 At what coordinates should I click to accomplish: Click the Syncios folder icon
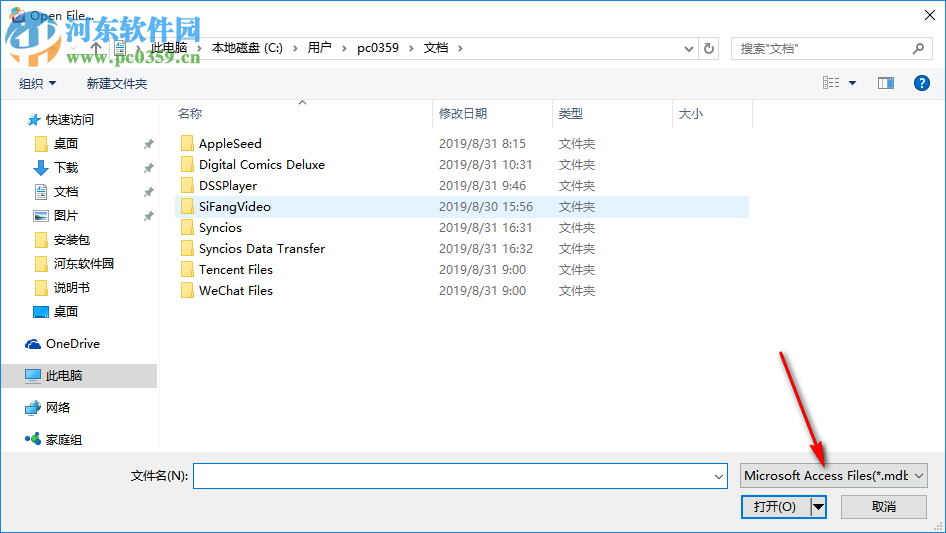(x=187, y=228)
